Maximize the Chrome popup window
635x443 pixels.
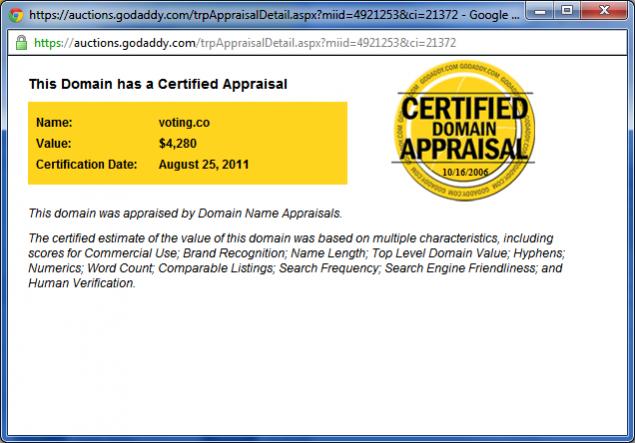pyautogui.click(x=567, y=11)
